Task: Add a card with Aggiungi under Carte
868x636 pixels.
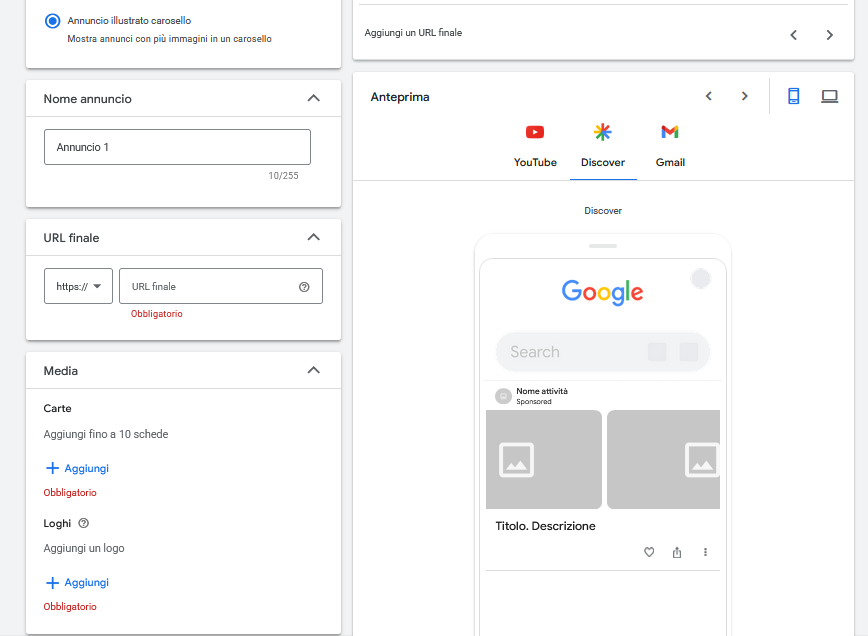Action: 77,468
